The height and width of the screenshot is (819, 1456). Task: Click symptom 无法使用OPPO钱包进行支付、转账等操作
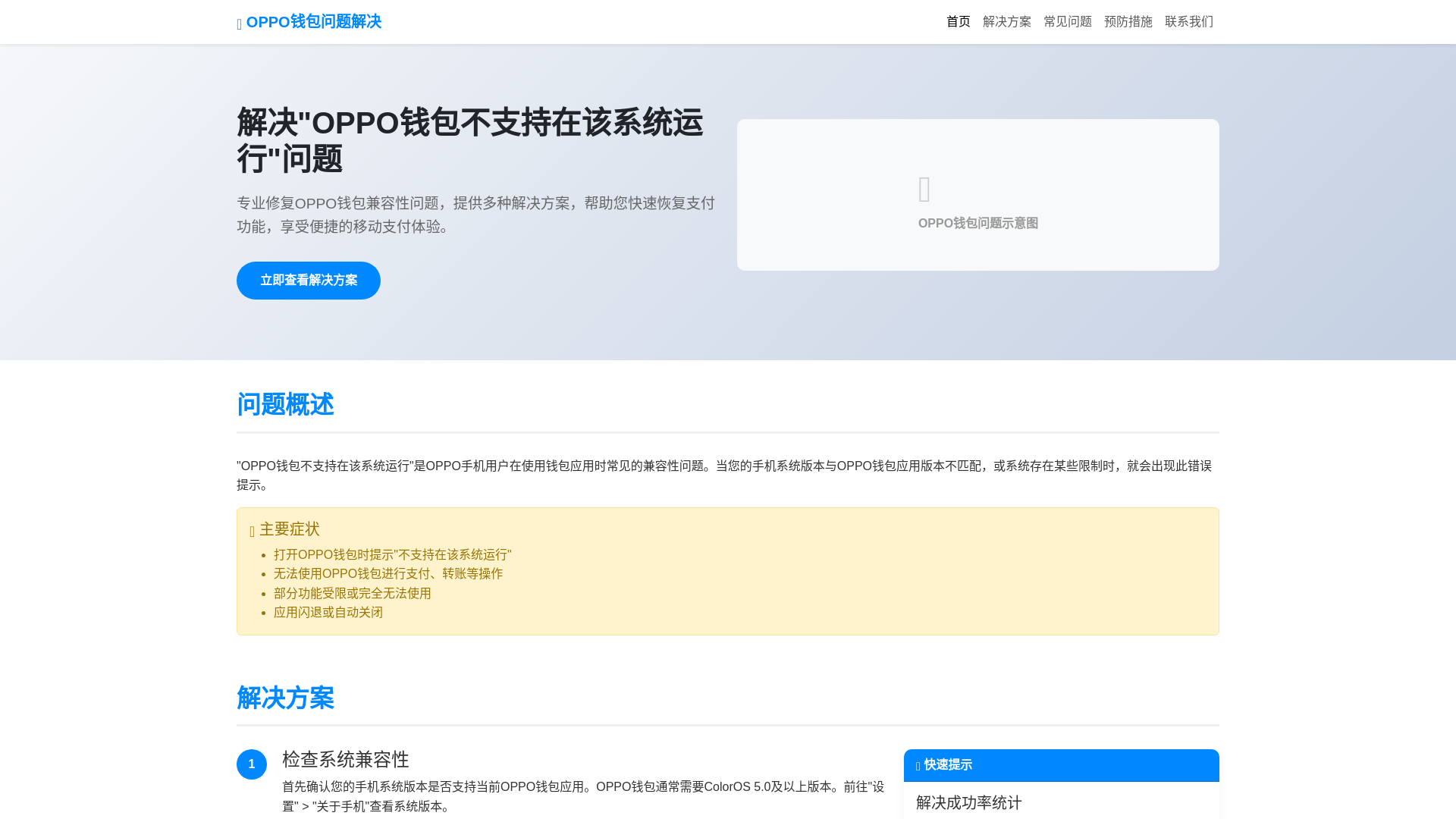point(388,574)
